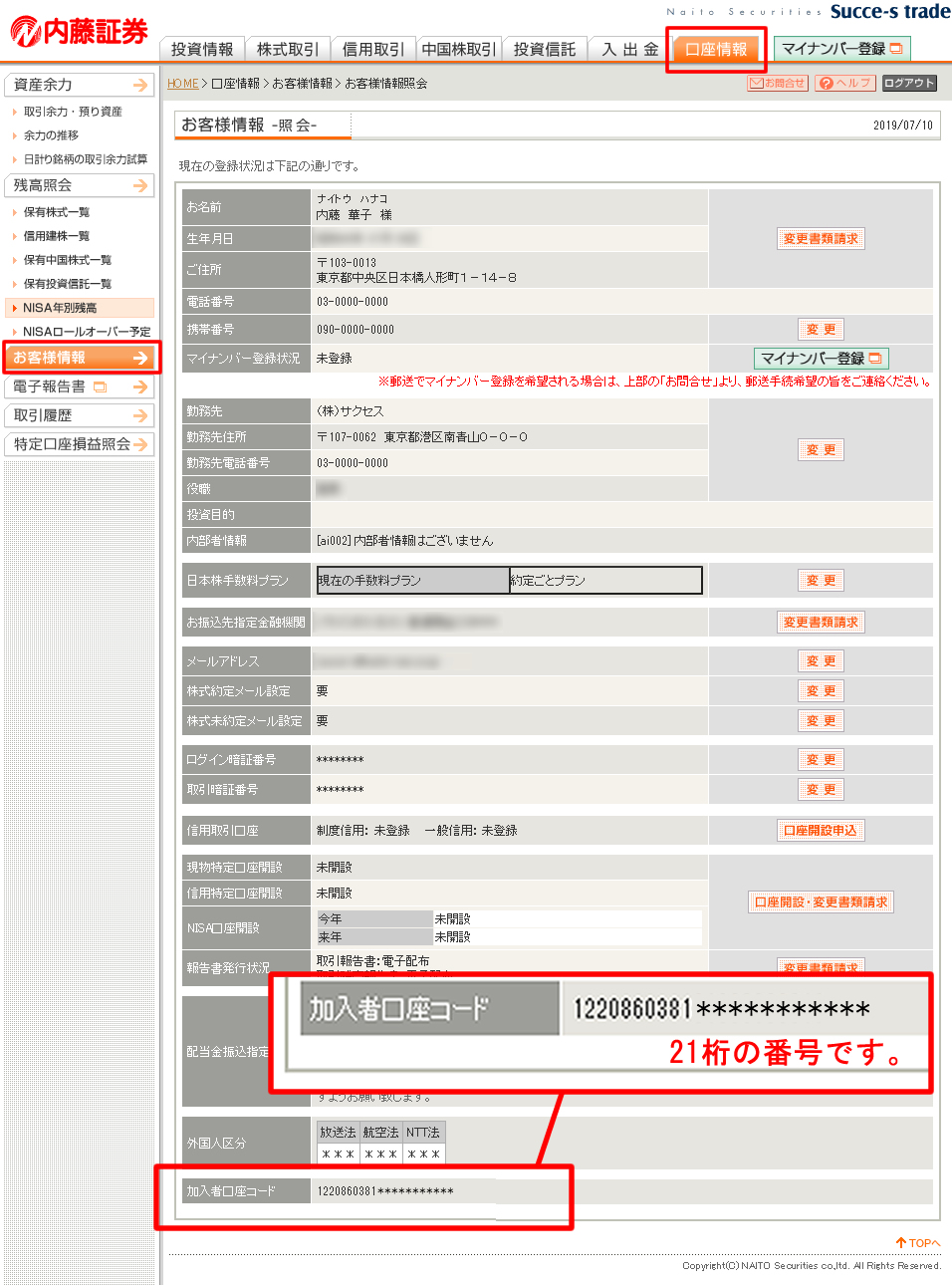The image size is (952, 1285).
Task: Expand the 資産余力 sidebar section
Action: [x=80, y=86]
